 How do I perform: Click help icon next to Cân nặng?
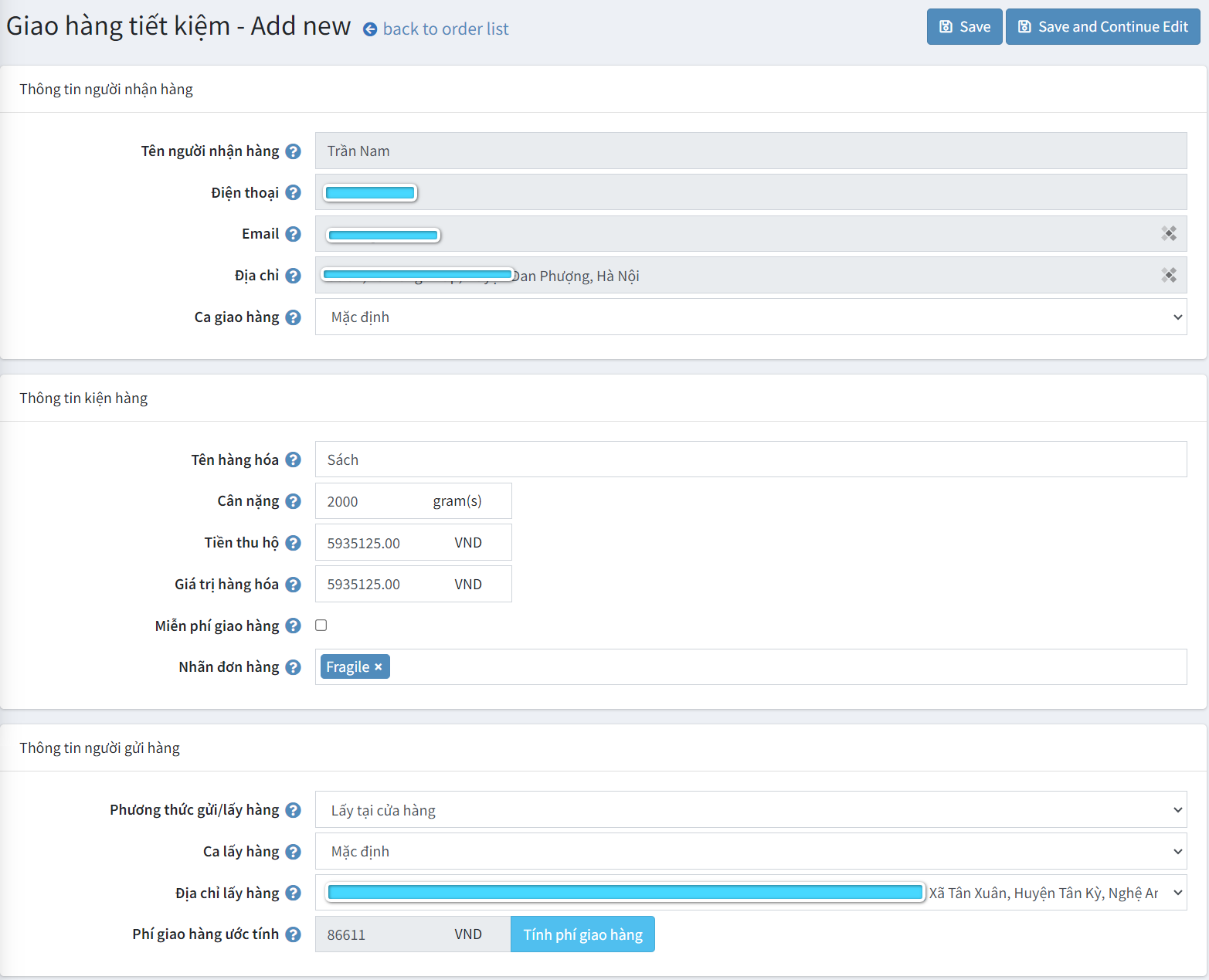coord(293,501)
